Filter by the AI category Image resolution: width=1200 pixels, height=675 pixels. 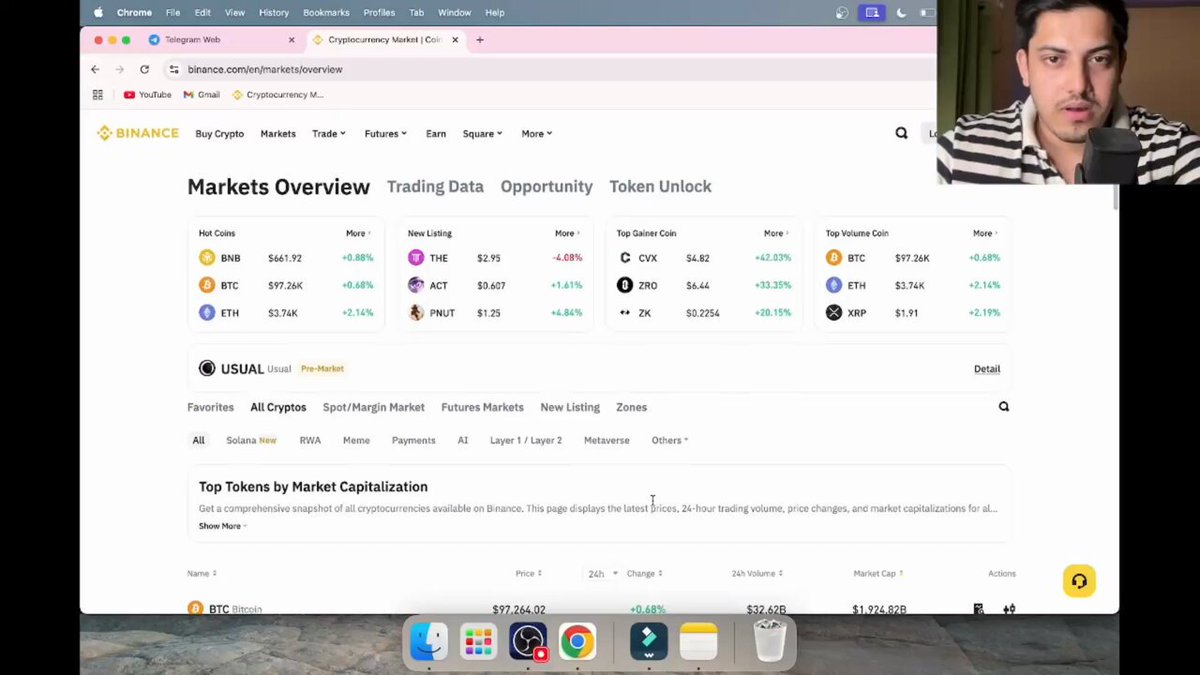[462, 440]
